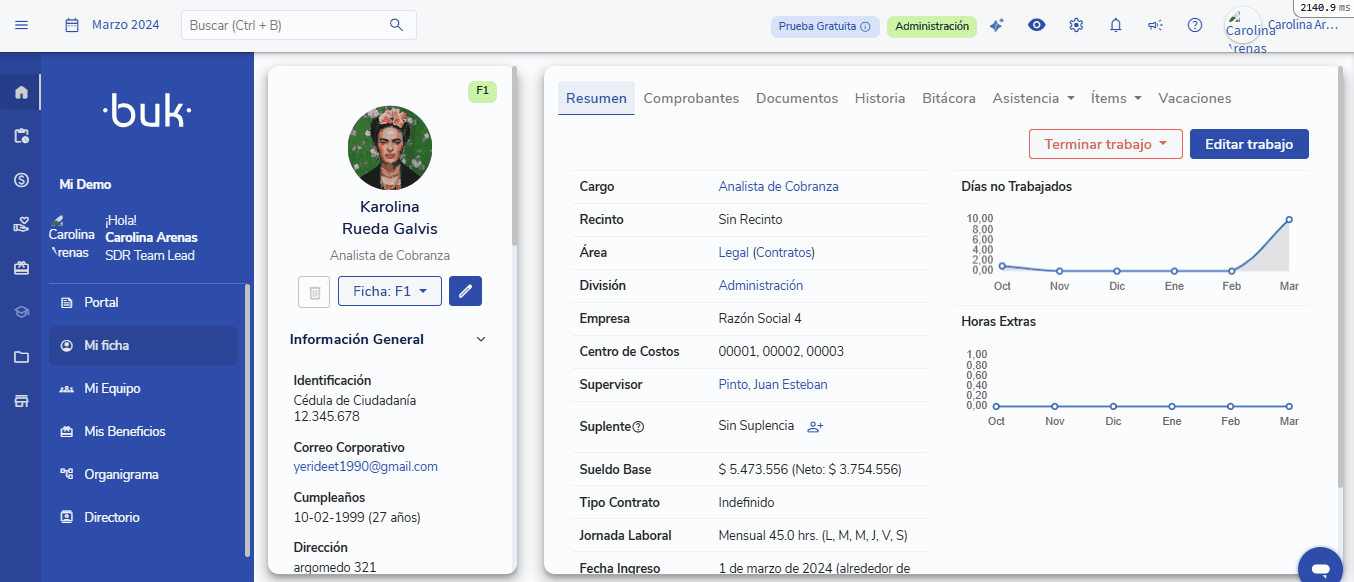Click the sparkles AI assistant icon

click(996, 25)
